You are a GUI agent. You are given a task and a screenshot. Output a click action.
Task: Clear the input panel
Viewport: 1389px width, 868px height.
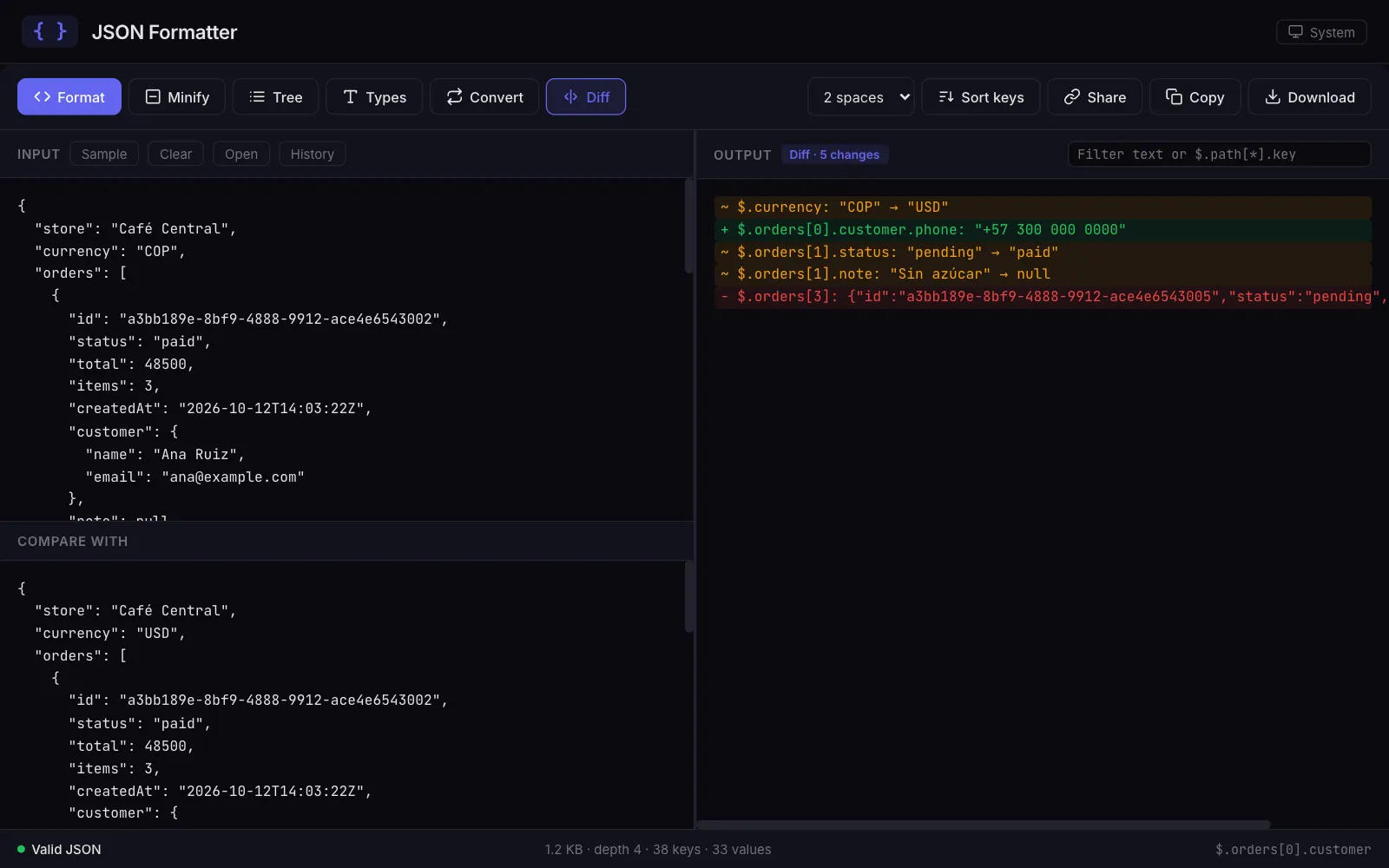click(175, 154)
